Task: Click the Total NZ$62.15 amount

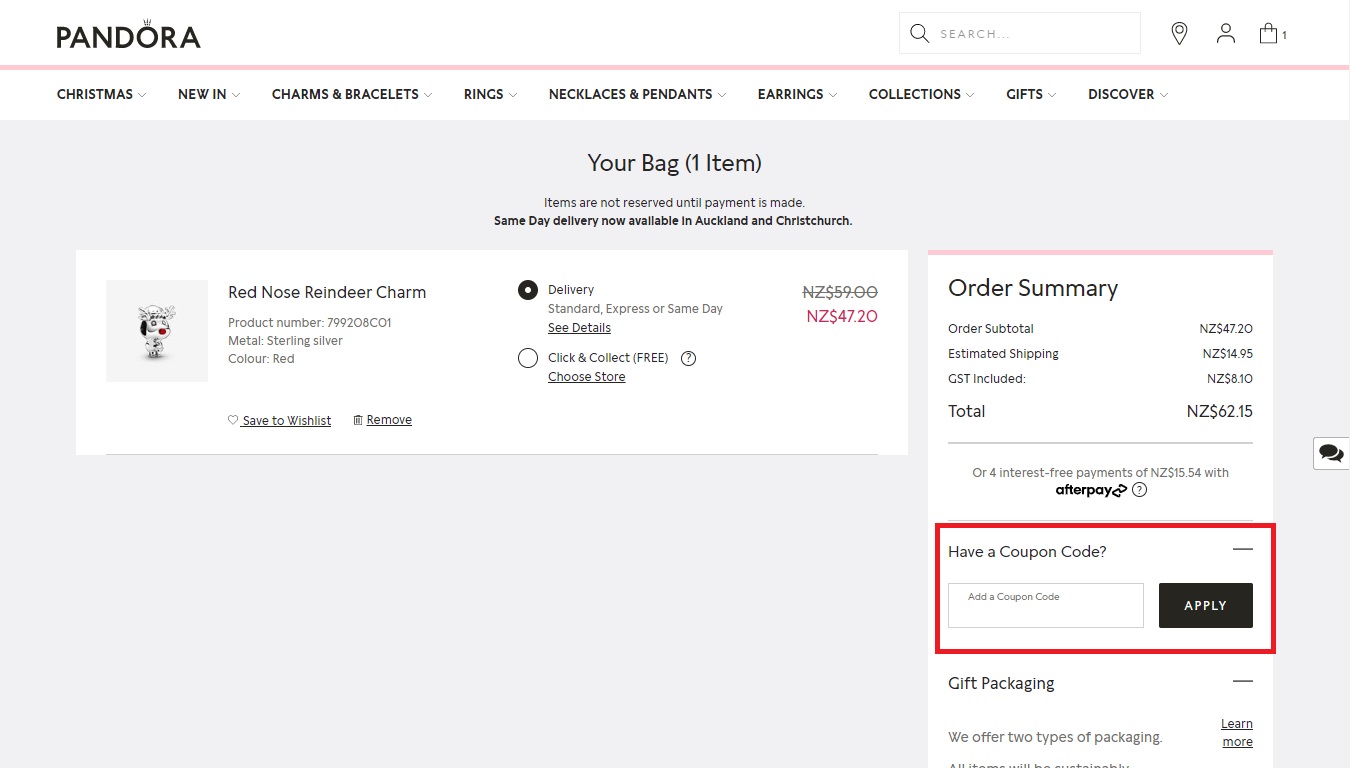Action: [1219, 411]
